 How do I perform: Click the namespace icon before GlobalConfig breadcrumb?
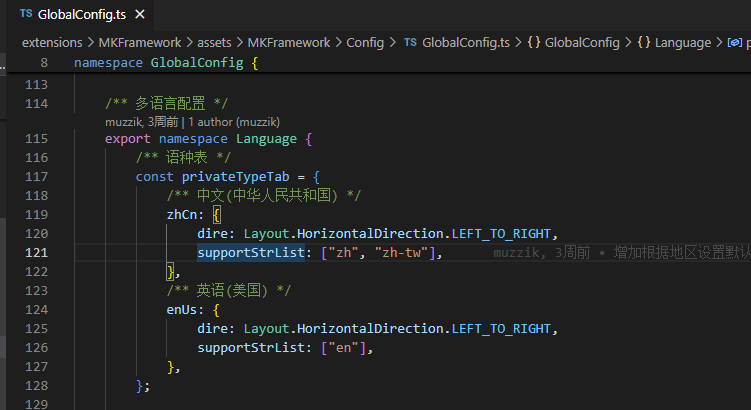[x=534, y=42]
